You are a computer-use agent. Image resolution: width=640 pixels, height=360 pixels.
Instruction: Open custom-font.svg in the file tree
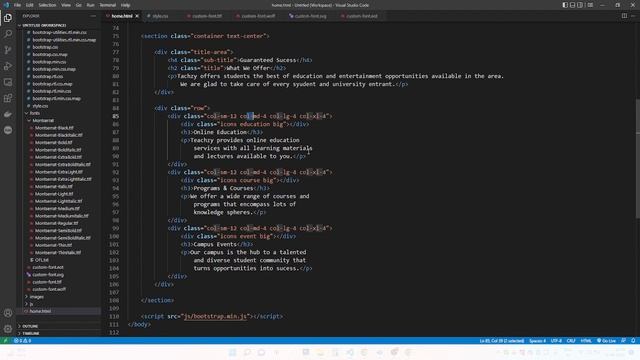coord(48,275)
